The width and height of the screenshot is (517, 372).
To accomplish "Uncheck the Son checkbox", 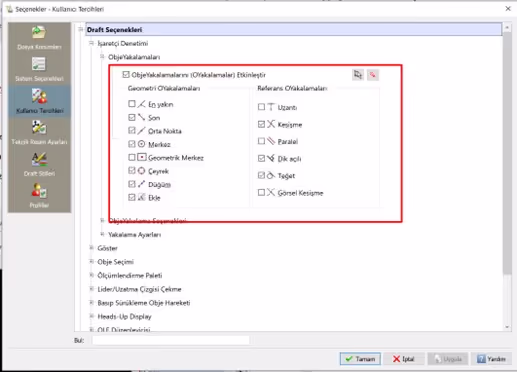I will (132, 117).
